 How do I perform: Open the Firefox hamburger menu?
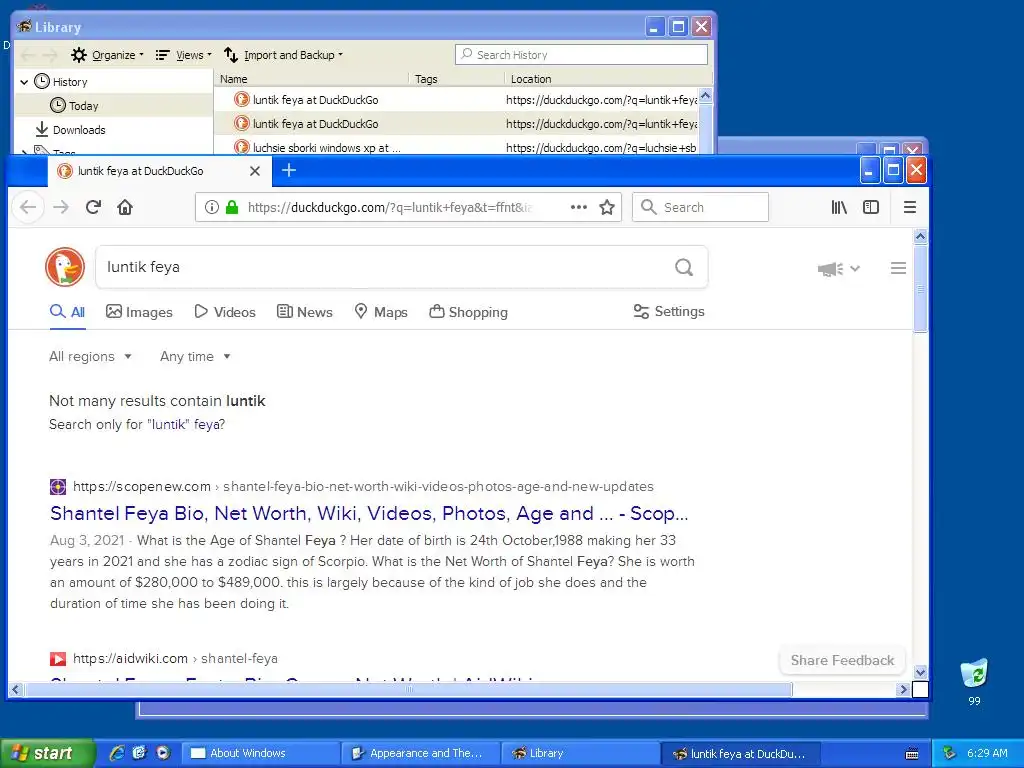click(910, 208)
